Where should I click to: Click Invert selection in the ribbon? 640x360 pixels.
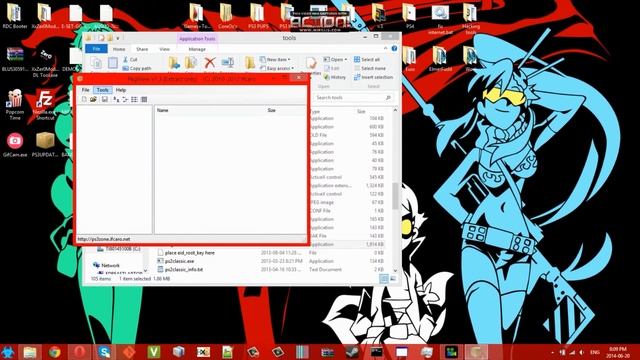373,77
